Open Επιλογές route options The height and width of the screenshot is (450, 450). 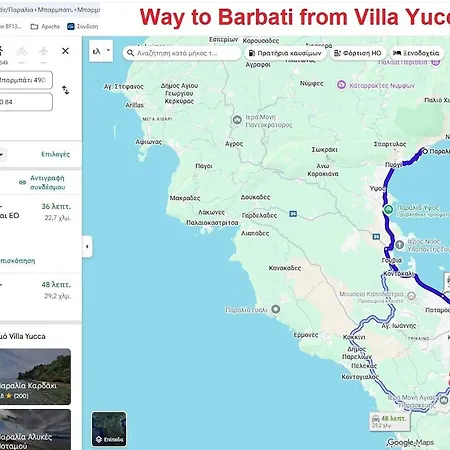55,154
